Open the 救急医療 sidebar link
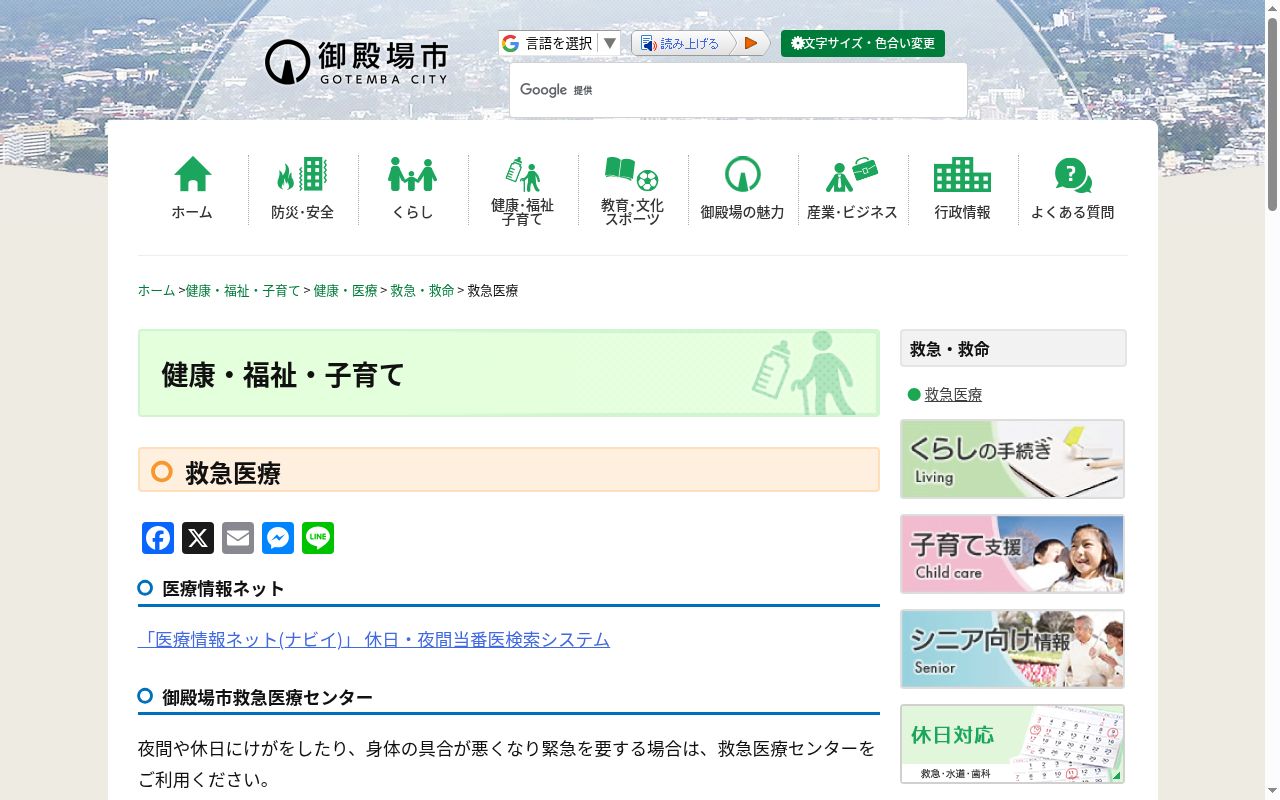 click(953, 395)
